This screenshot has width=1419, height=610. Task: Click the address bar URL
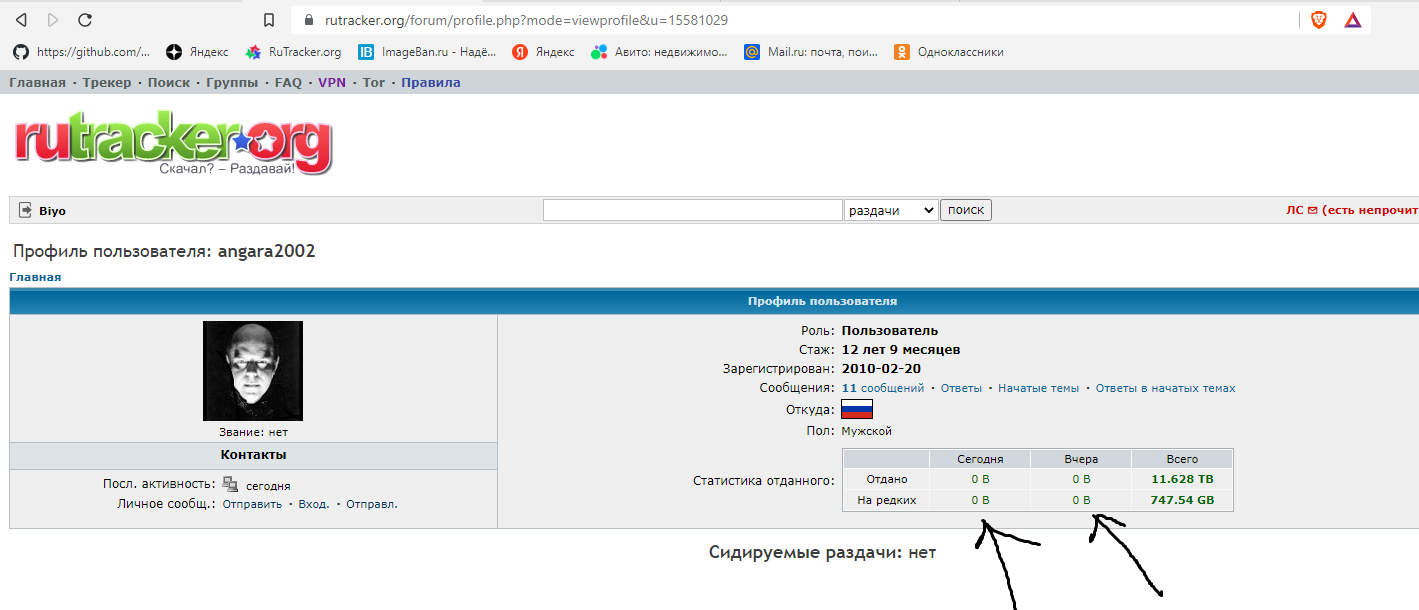tap(526, 20)
